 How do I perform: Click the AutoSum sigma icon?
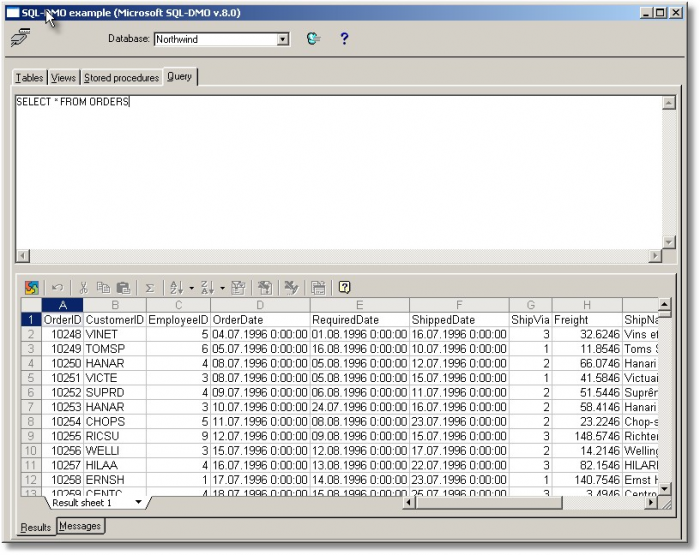pos(150,288)
